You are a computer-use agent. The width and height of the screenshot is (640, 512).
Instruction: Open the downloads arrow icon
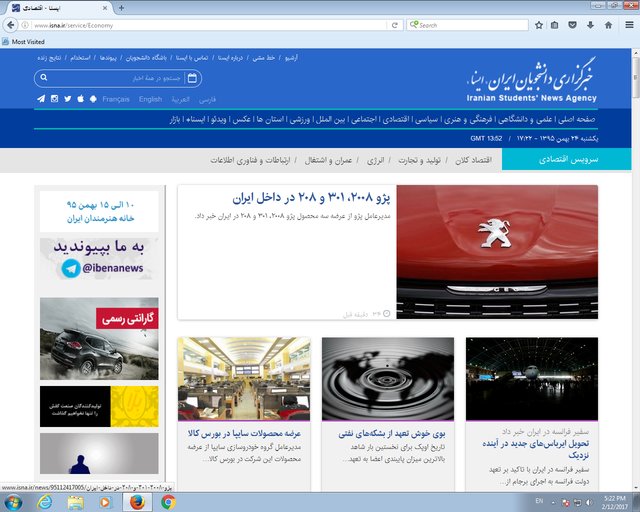point(590,25)
